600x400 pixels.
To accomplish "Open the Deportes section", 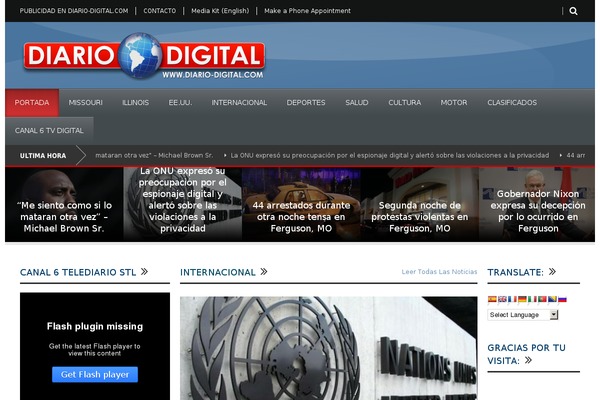I will coord(306,103).
